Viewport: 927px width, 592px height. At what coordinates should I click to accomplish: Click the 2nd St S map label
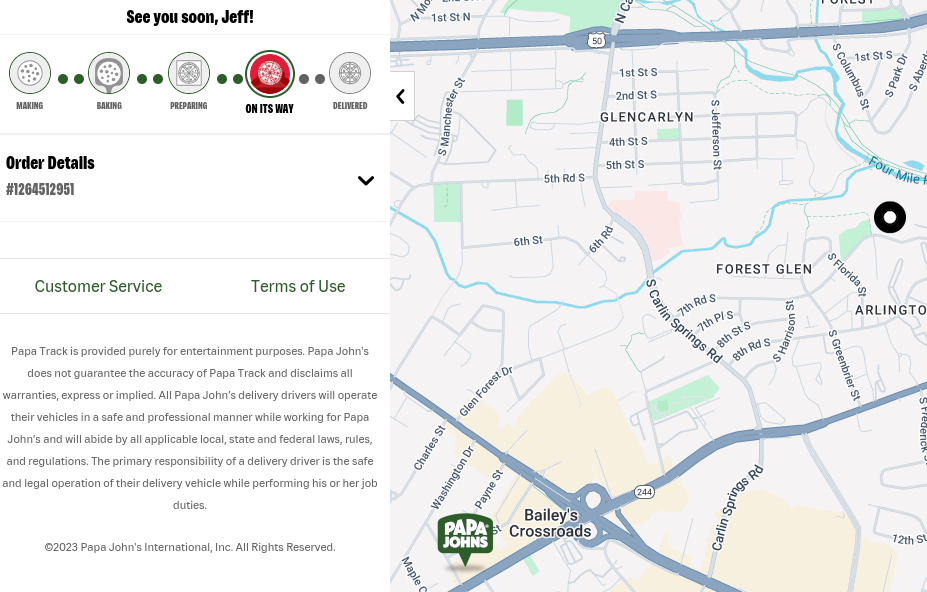click(636, 95)
